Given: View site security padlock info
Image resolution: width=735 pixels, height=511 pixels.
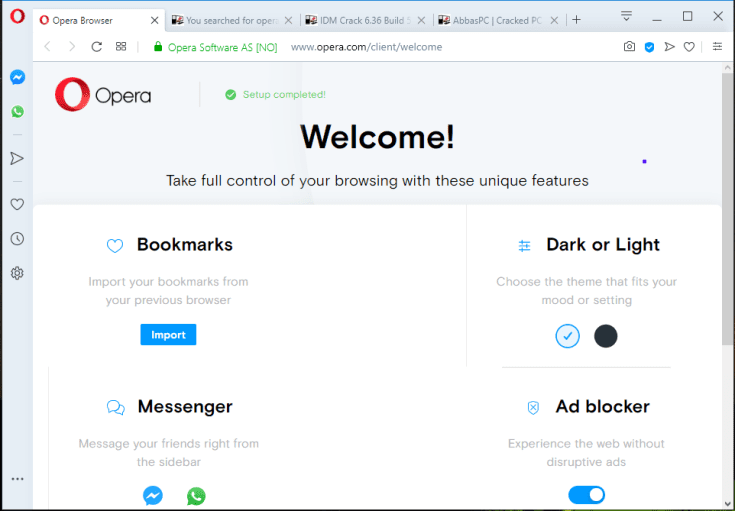Looking at the screenshot, I should (x=158, y=46).
